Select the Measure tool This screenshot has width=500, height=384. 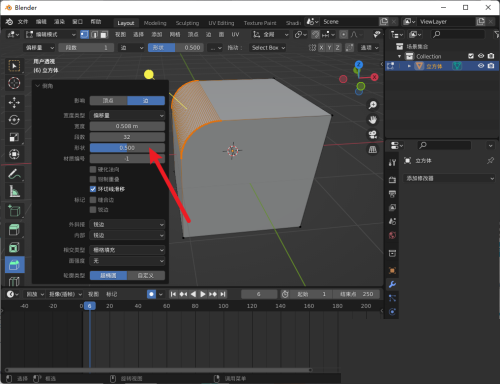click(x=14, y=191)
